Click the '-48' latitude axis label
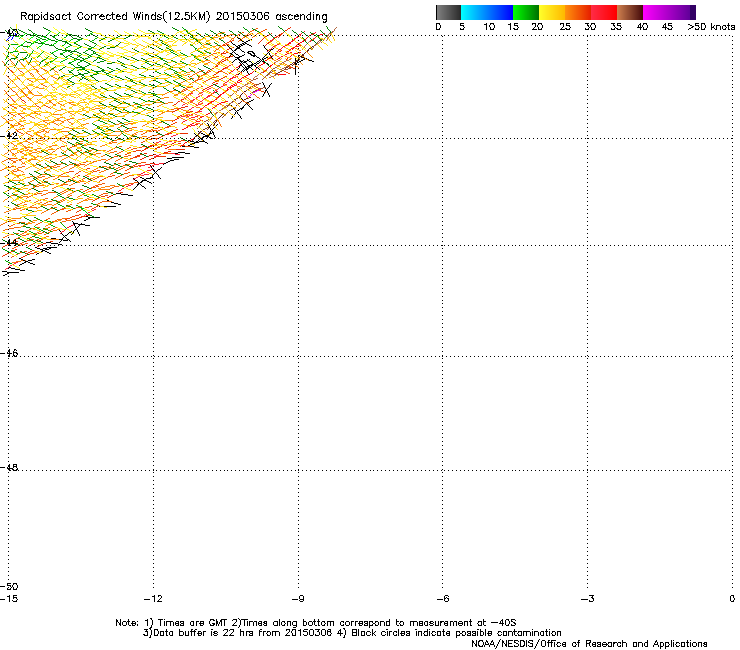The width and height of the screenshot is (740, 650). point(9,467)
